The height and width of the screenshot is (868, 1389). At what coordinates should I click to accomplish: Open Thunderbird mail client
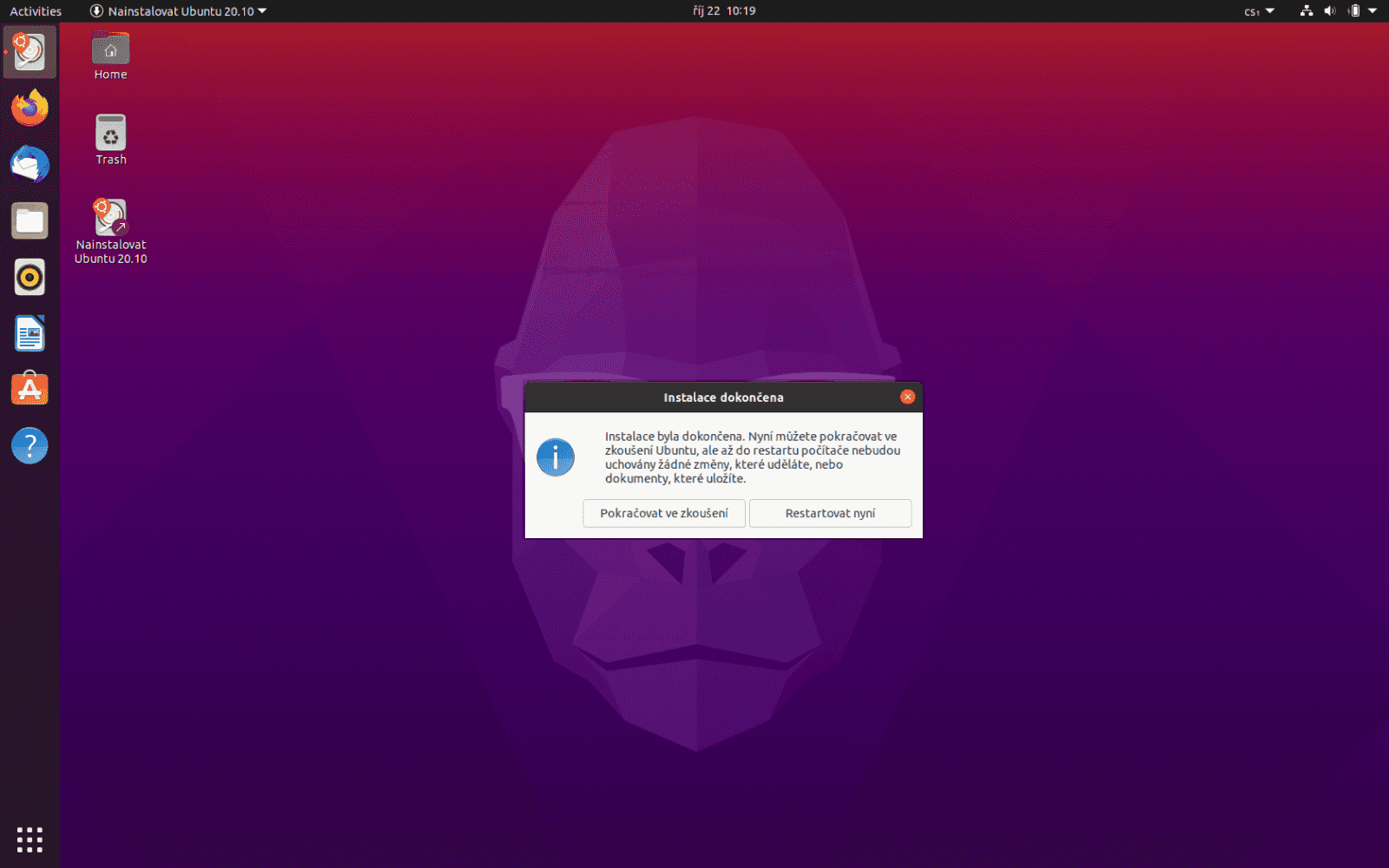[x=29, y=164]
